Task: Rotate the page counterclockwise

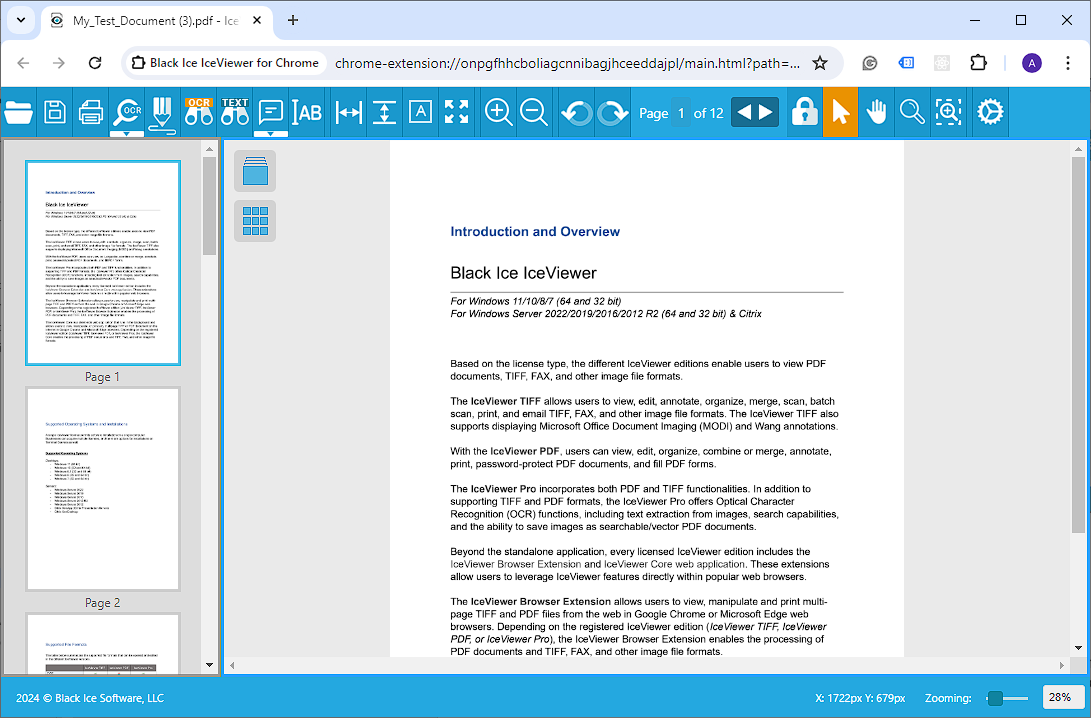Action: pos(575,113)
